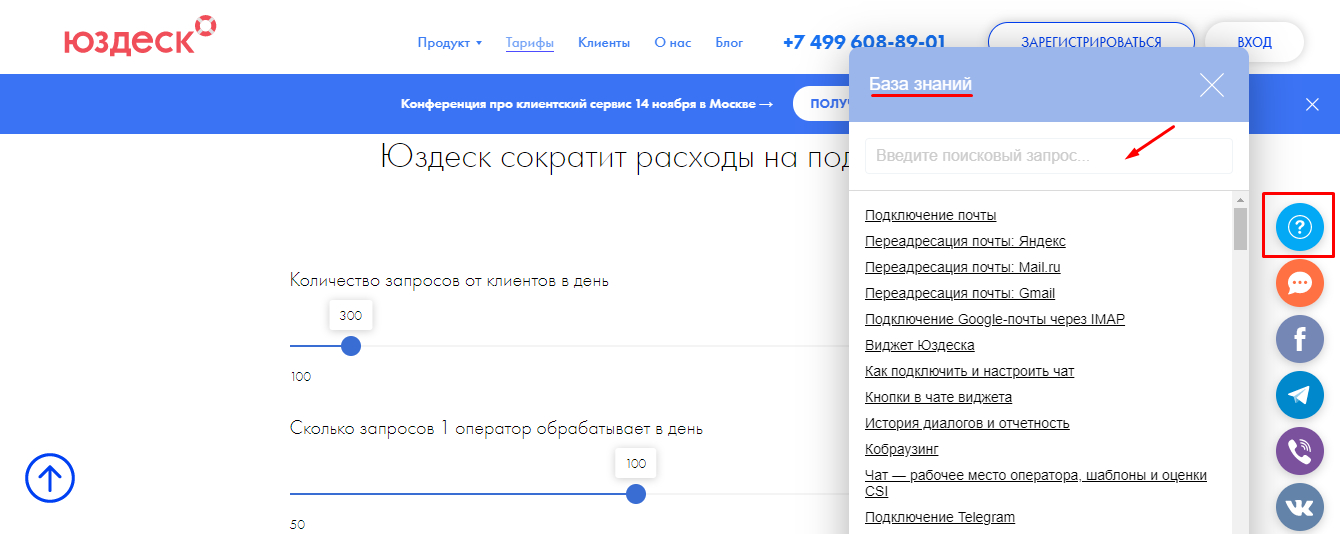Viewport: 1340px width, 534px height.
Task: Open article История диалогов и отчетность
Action: 967,423
